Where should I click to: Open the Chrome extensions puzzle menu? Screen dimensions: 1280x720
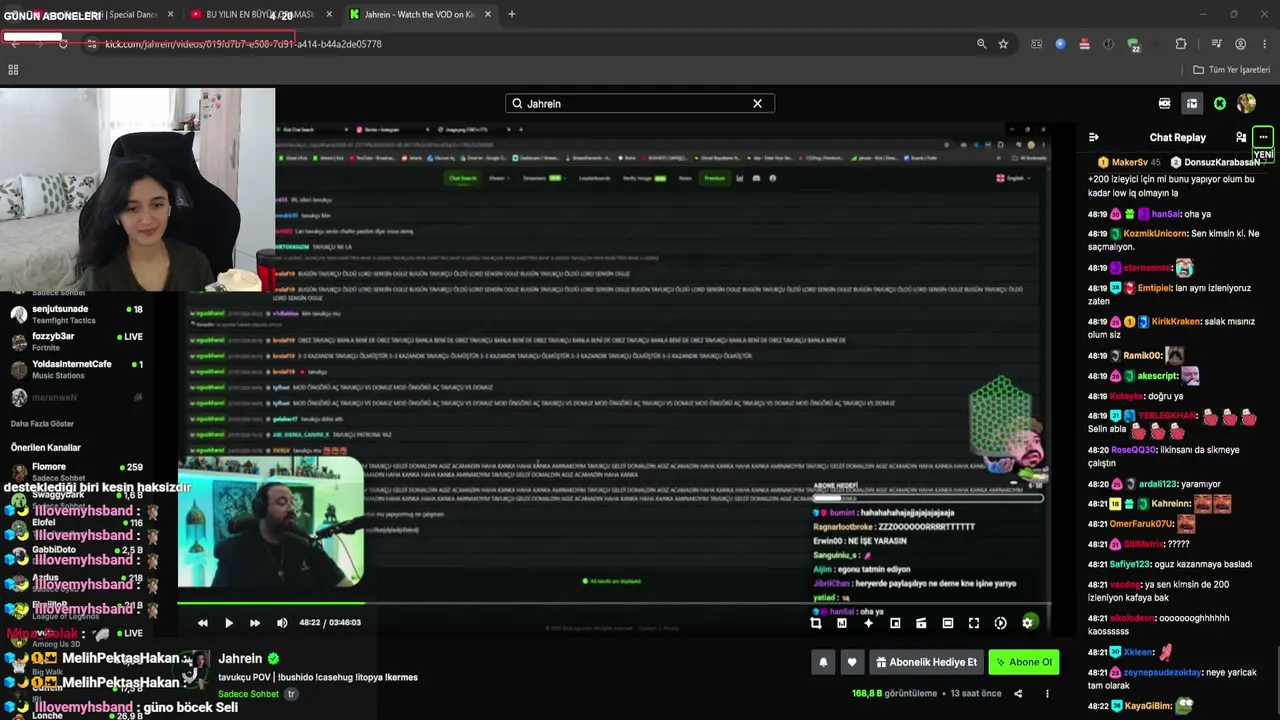(x=1181, y=44)
